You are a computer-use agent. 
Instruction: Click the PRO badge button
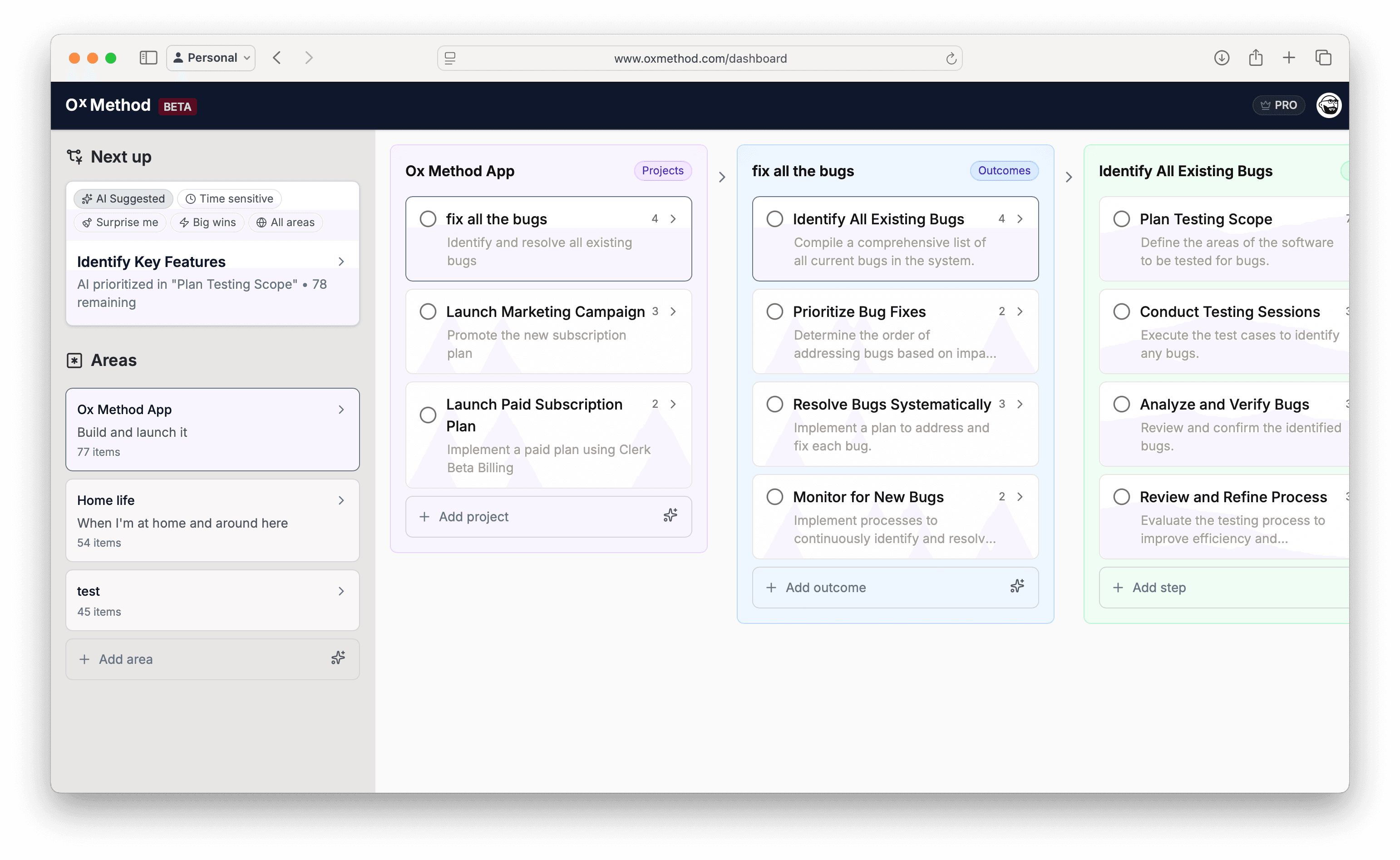tap(1278, 105)
